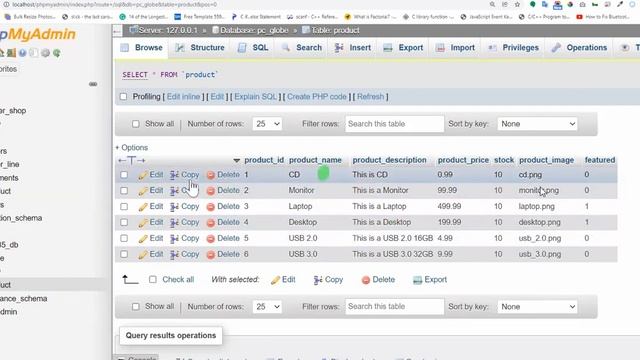Click the browser bookmark star icon
Screen dimensions: 640x360
pyautogui.click(x=517, y=4)
